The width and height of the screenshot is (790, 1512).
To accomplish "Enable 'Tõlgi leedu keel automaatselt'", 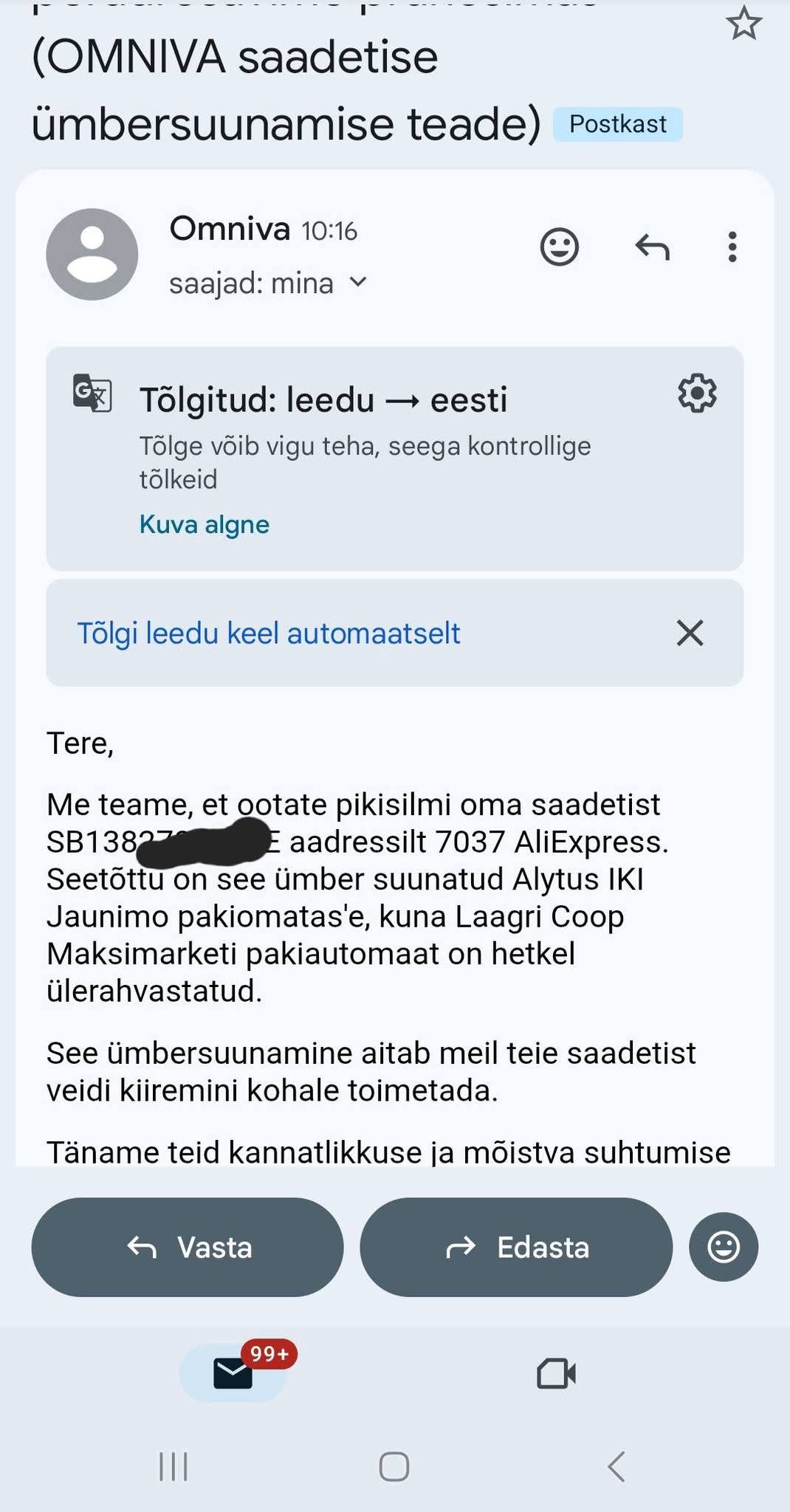I will 269,633.
